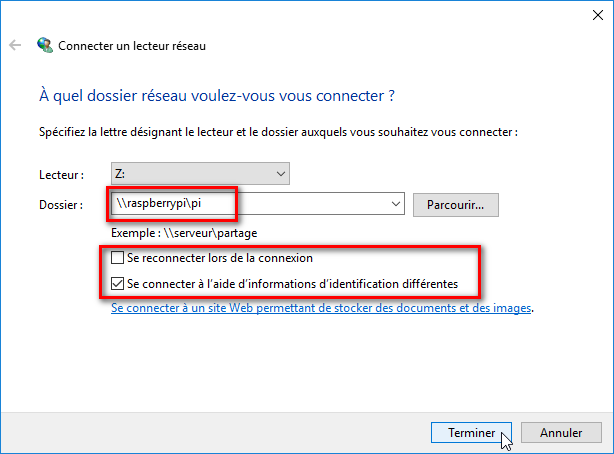This screenshot has width=614, height=454.
Task: Click the 'Exemple : \\serveur\partage' hint text
Action: tap(184, 233)
